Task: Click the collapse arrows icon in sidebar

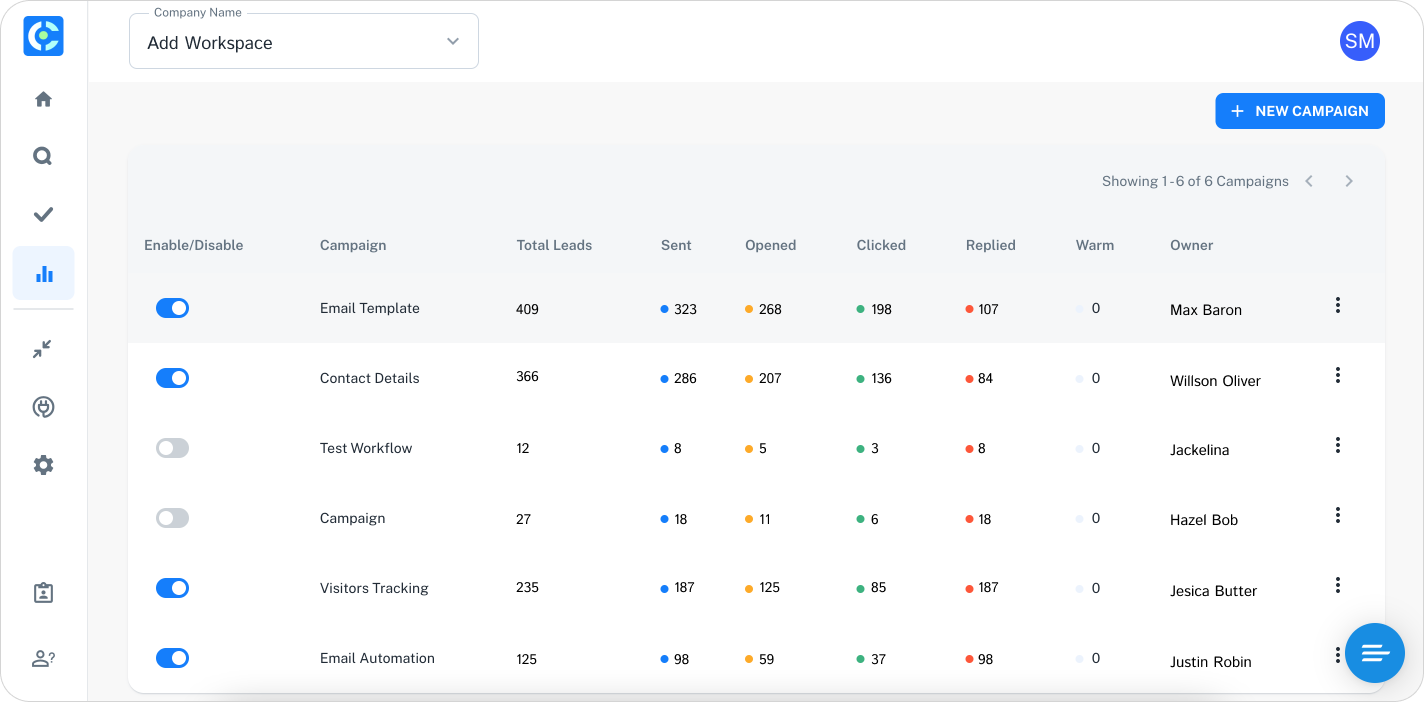Action: (x=43, y=349)
